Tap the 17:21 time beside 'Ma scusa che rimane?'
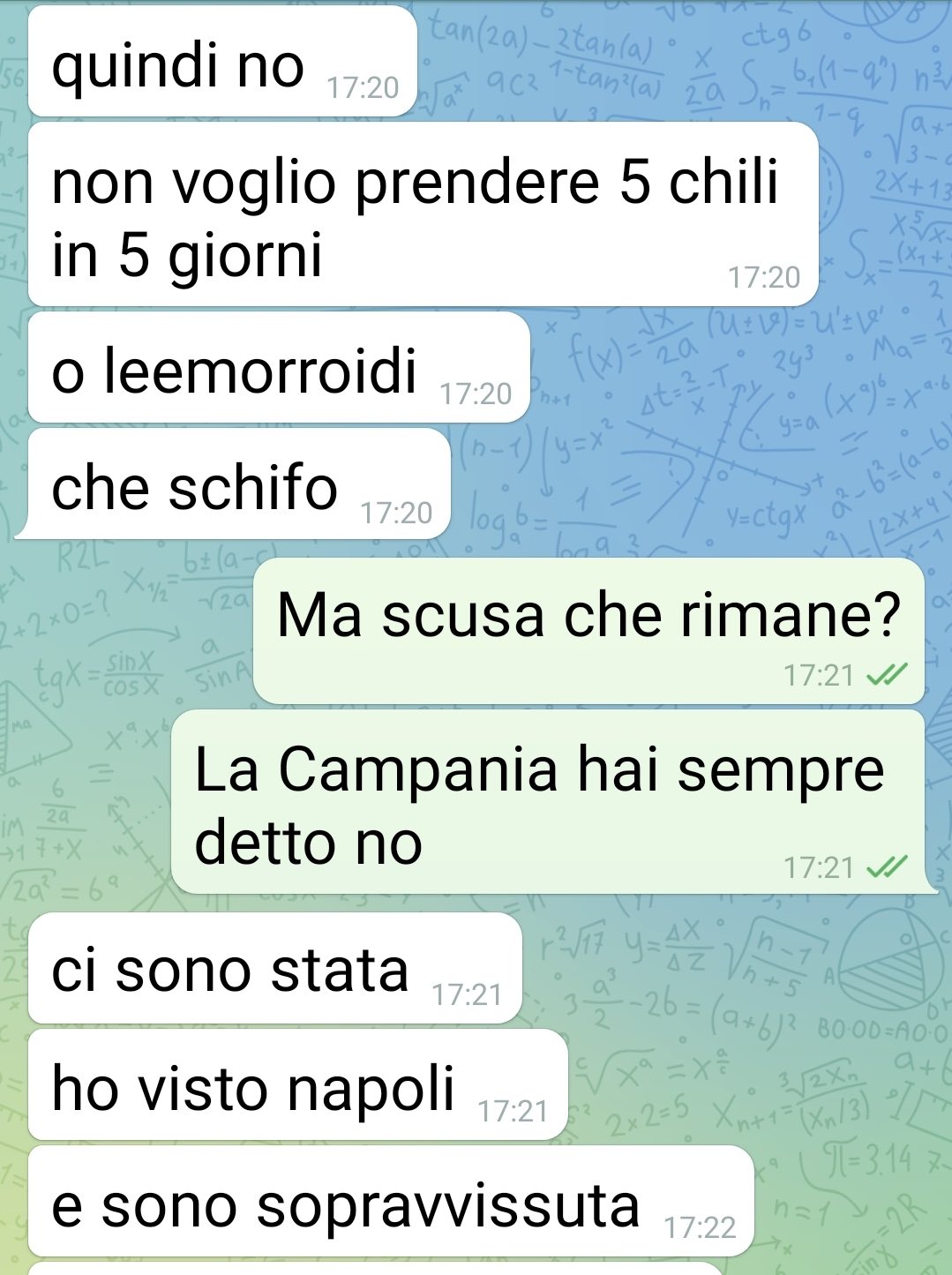This screenshot has height=1275, width=952. click(x=819, y=676)
